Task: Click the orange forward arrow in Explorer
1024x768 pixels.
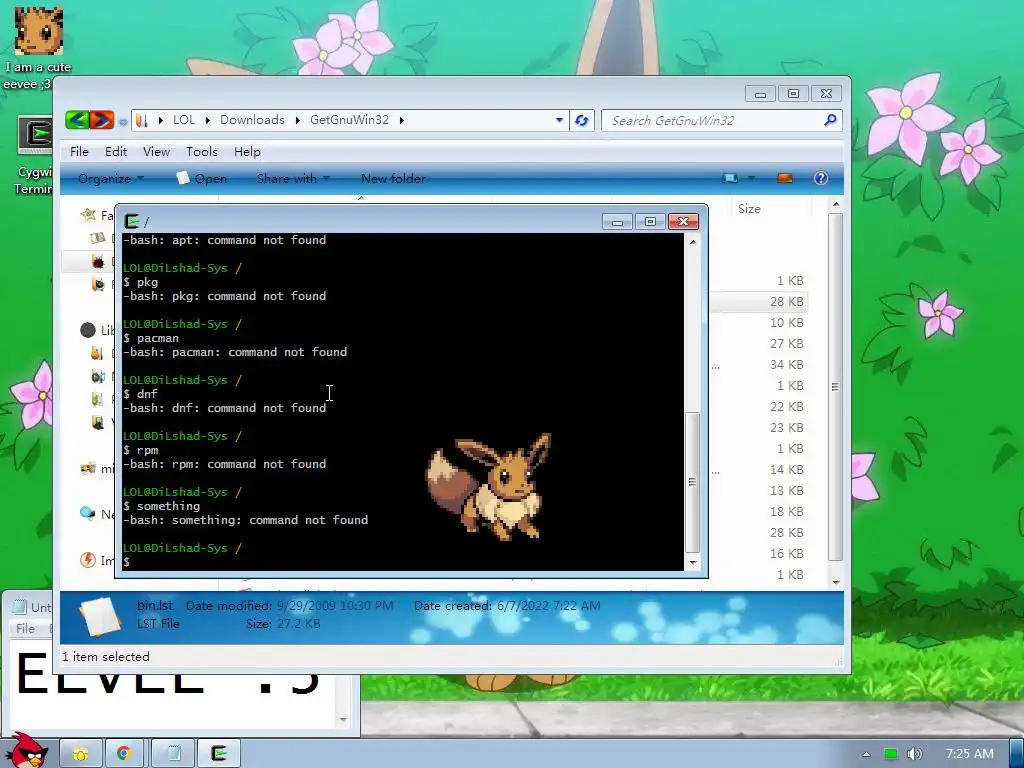Action: 102,120
